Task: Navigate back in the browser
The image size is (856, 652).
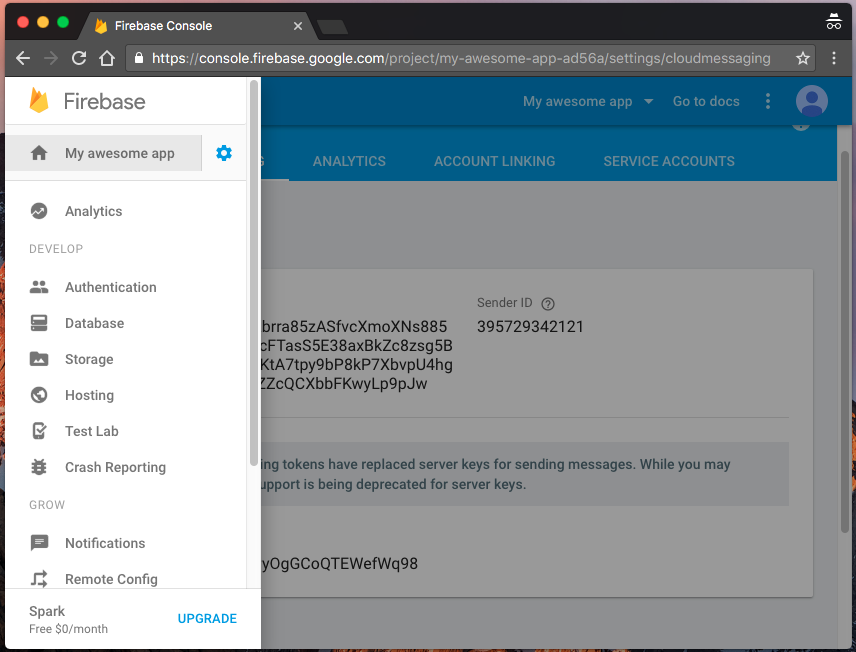Action: (x=23, y=58)
